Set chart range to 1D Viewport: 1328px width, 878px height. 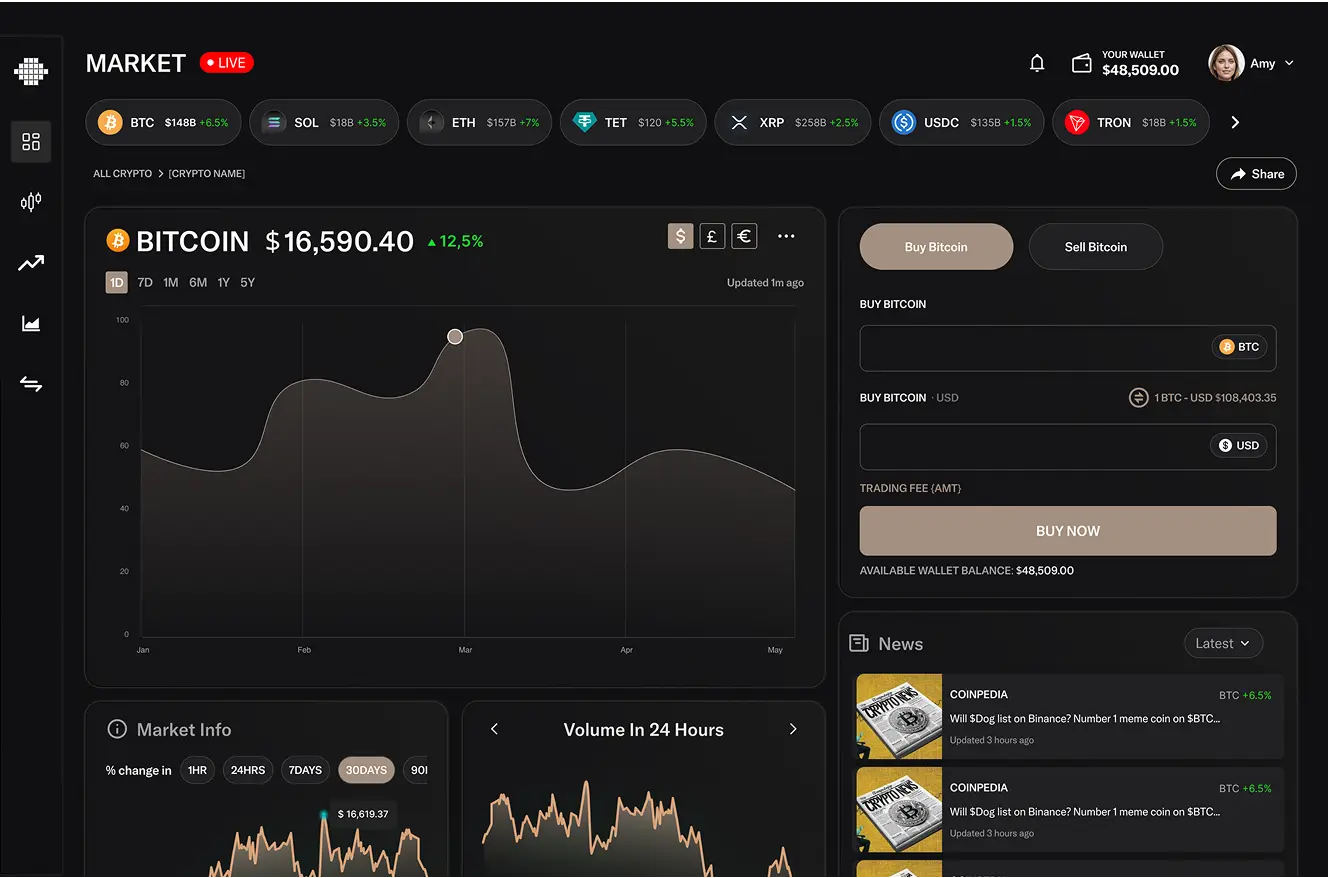(x=117, y=283)
